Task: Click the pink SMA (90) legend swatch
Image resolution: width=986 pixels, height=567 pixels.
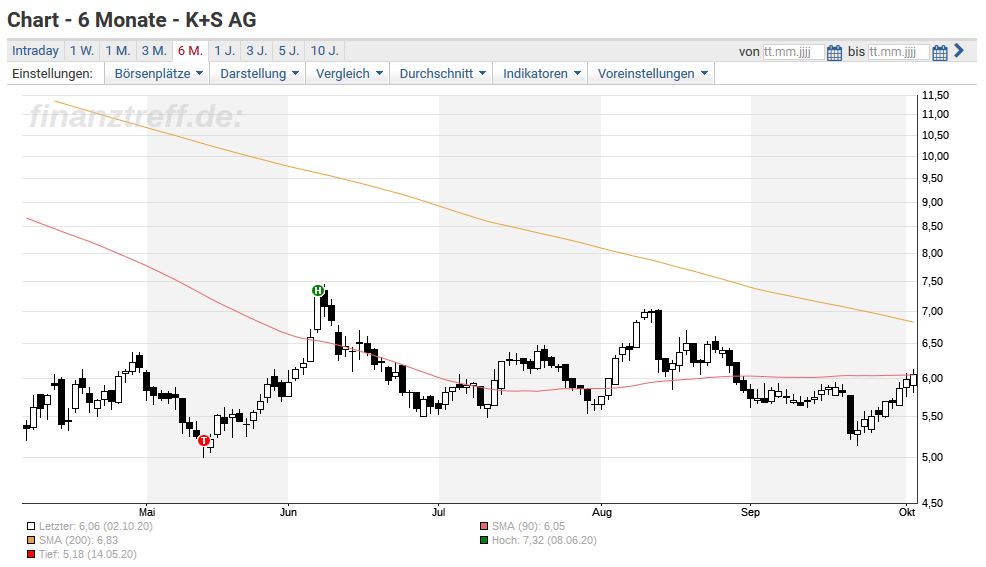Action: [484, 527]
